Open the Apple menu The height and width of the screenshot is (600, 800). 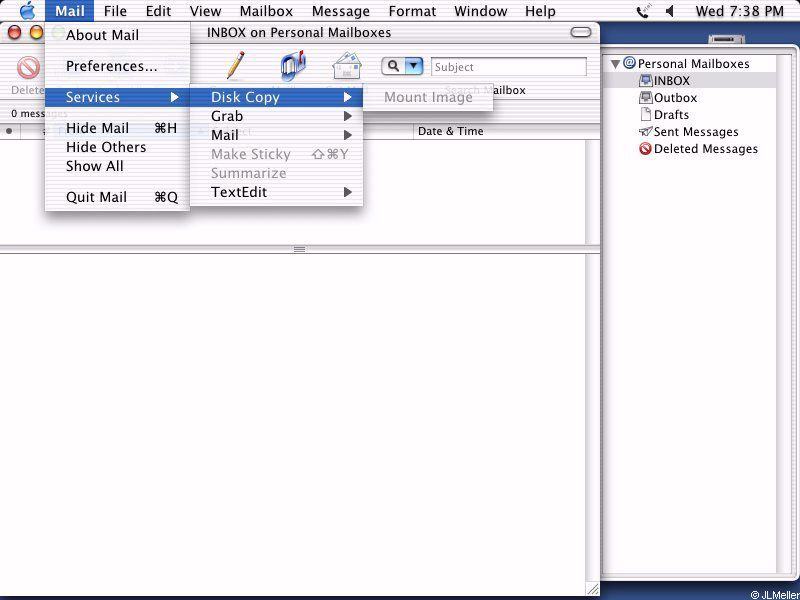click(27, 11)
